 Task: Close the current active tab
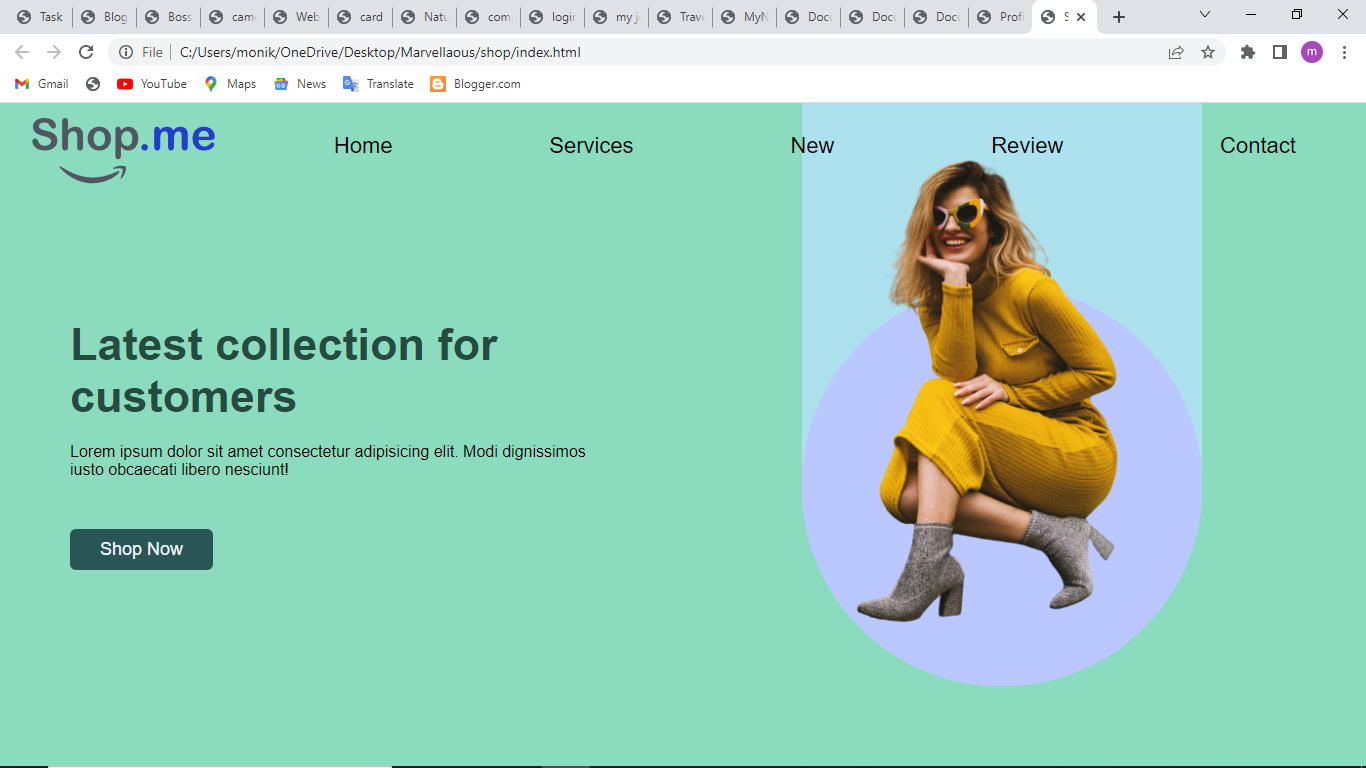coord(1081,17)
